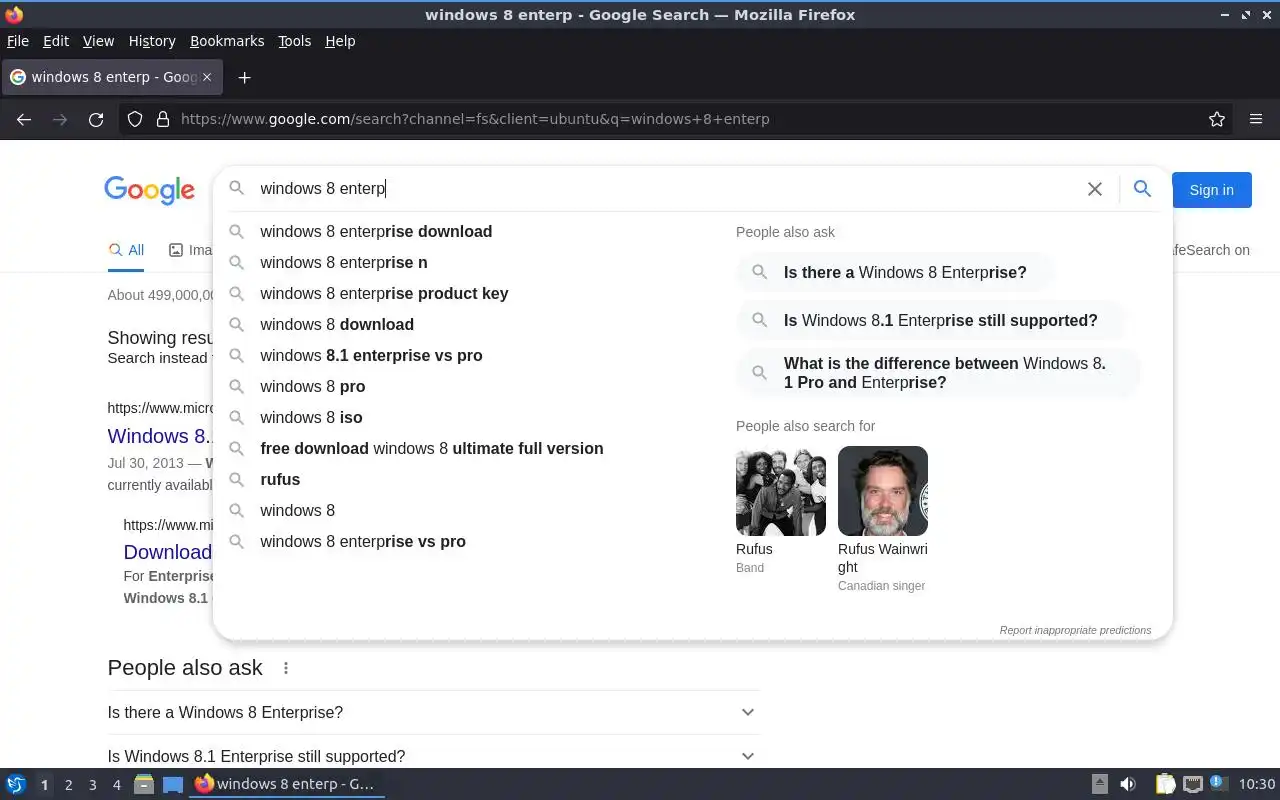Open the volume control in the system tray
The image size is (1280, 800).
click(x=1128, y=784)
